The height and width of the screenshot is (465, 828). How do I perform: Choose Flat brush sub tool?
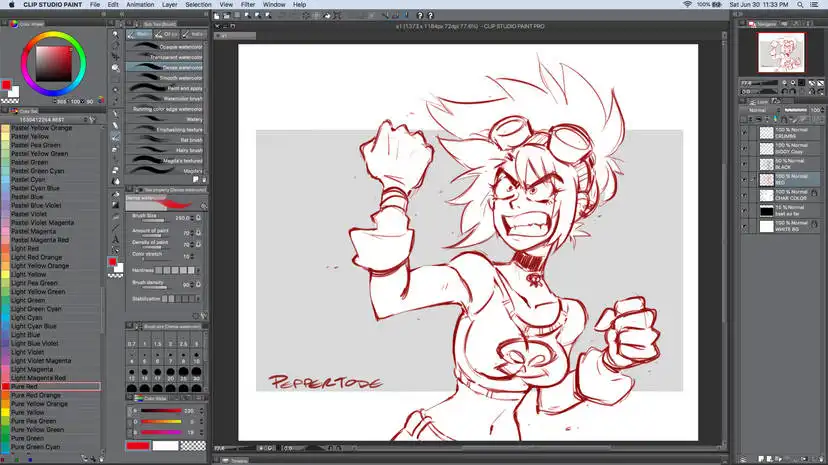pyautogui.click(x=165, y=140)
